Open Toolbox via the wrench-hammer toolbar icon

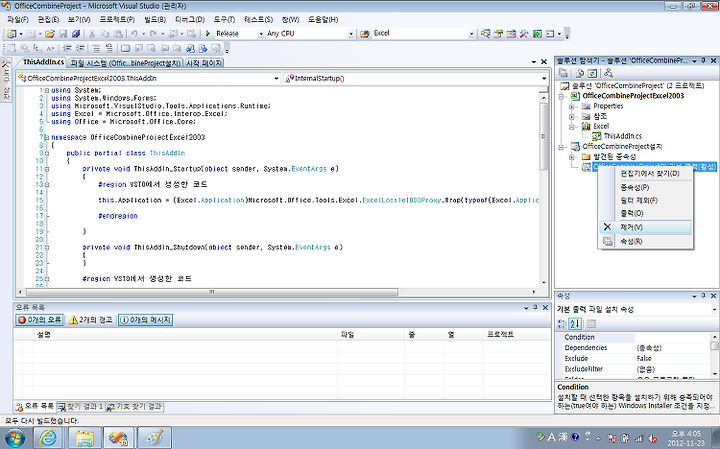click(x=524, y=34)
